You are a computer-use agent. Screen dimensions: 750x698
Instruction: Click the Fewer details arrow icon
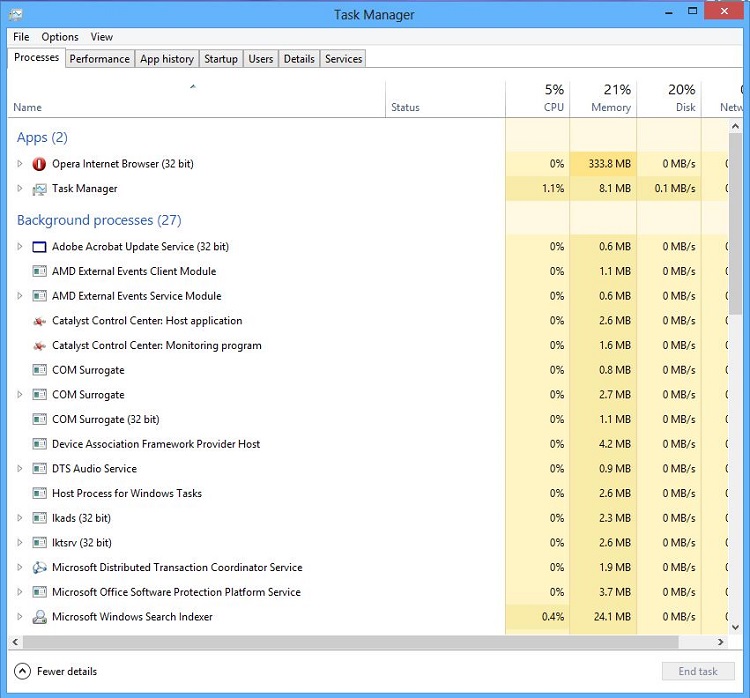pyautogui.click(x=22, y=671)
